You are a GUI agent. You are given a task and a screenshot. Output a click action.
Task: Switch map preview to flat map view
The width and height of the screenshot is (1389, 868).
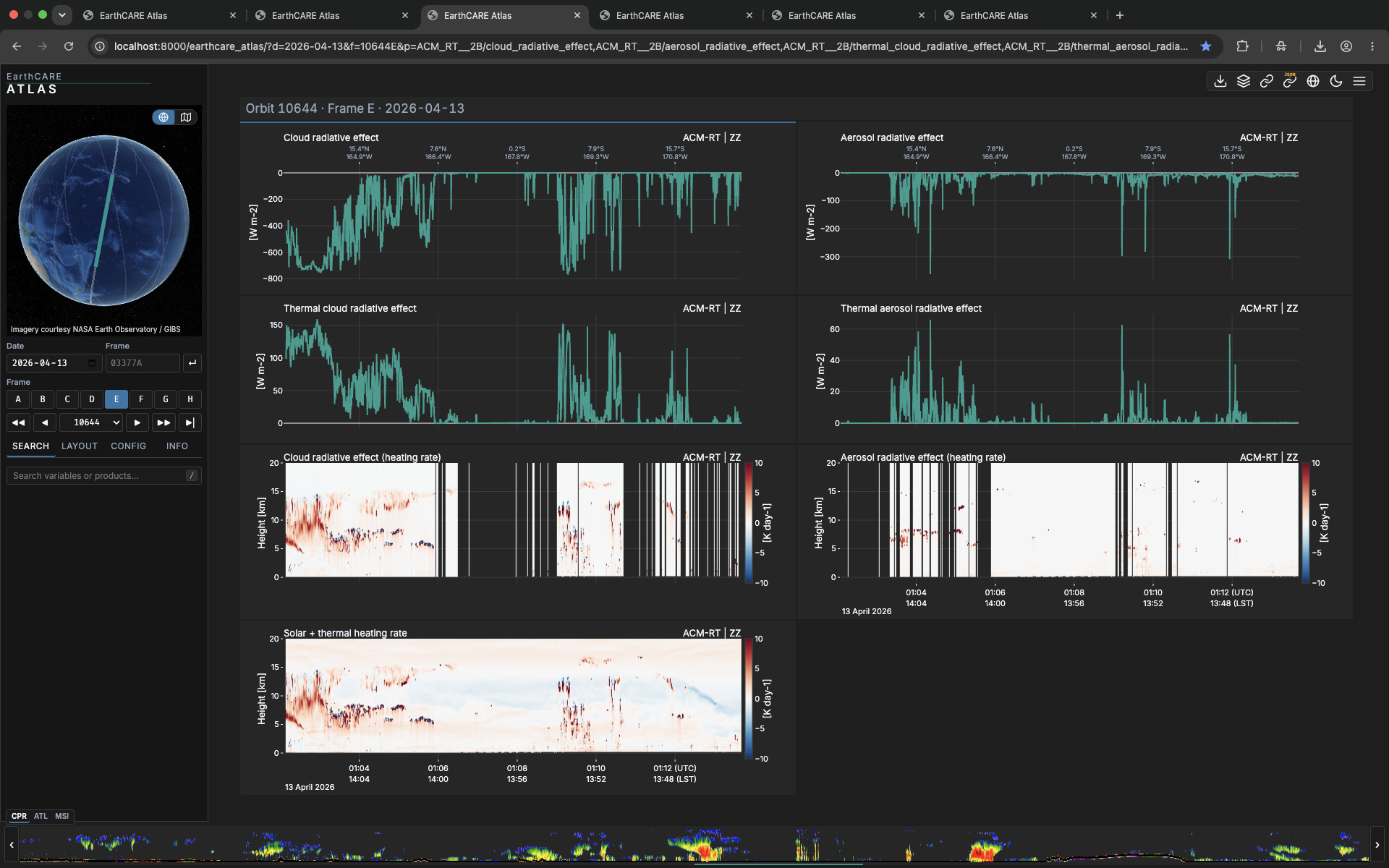pos(186,117)
